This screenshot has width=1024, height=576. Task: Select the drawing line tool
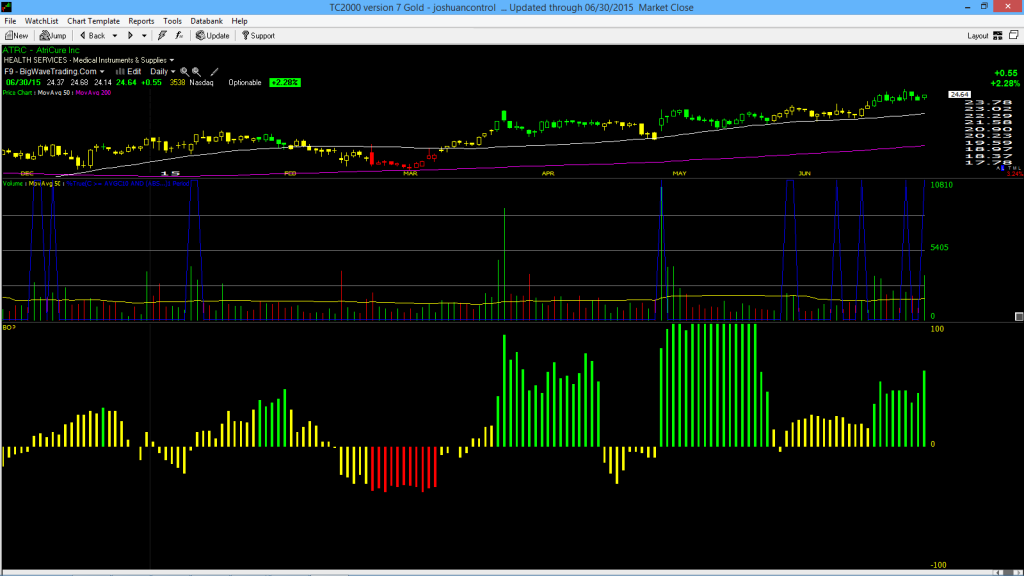pos(214,72)
